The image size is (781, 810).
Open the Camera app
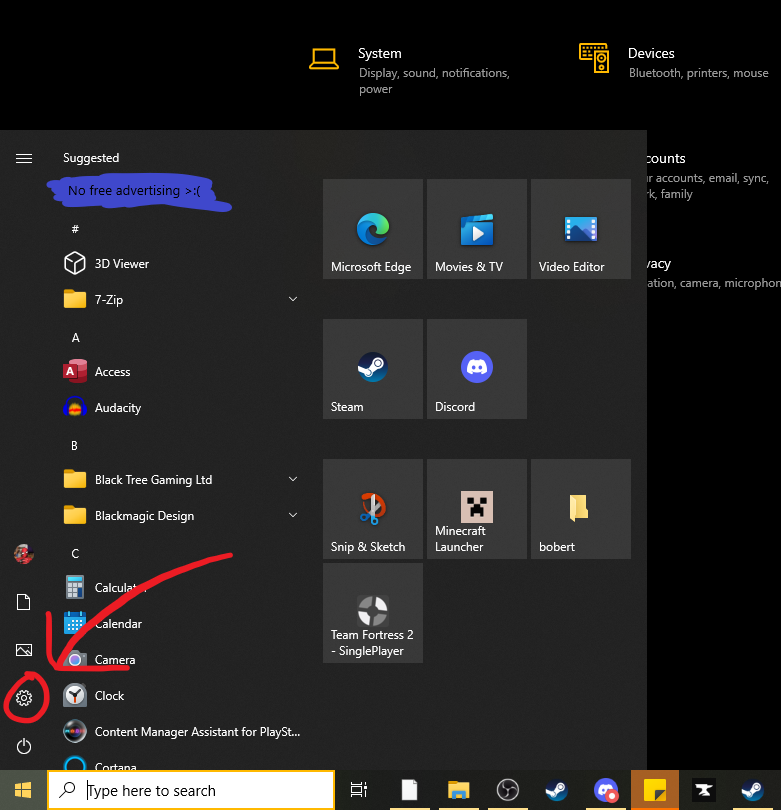click(181, 660)
